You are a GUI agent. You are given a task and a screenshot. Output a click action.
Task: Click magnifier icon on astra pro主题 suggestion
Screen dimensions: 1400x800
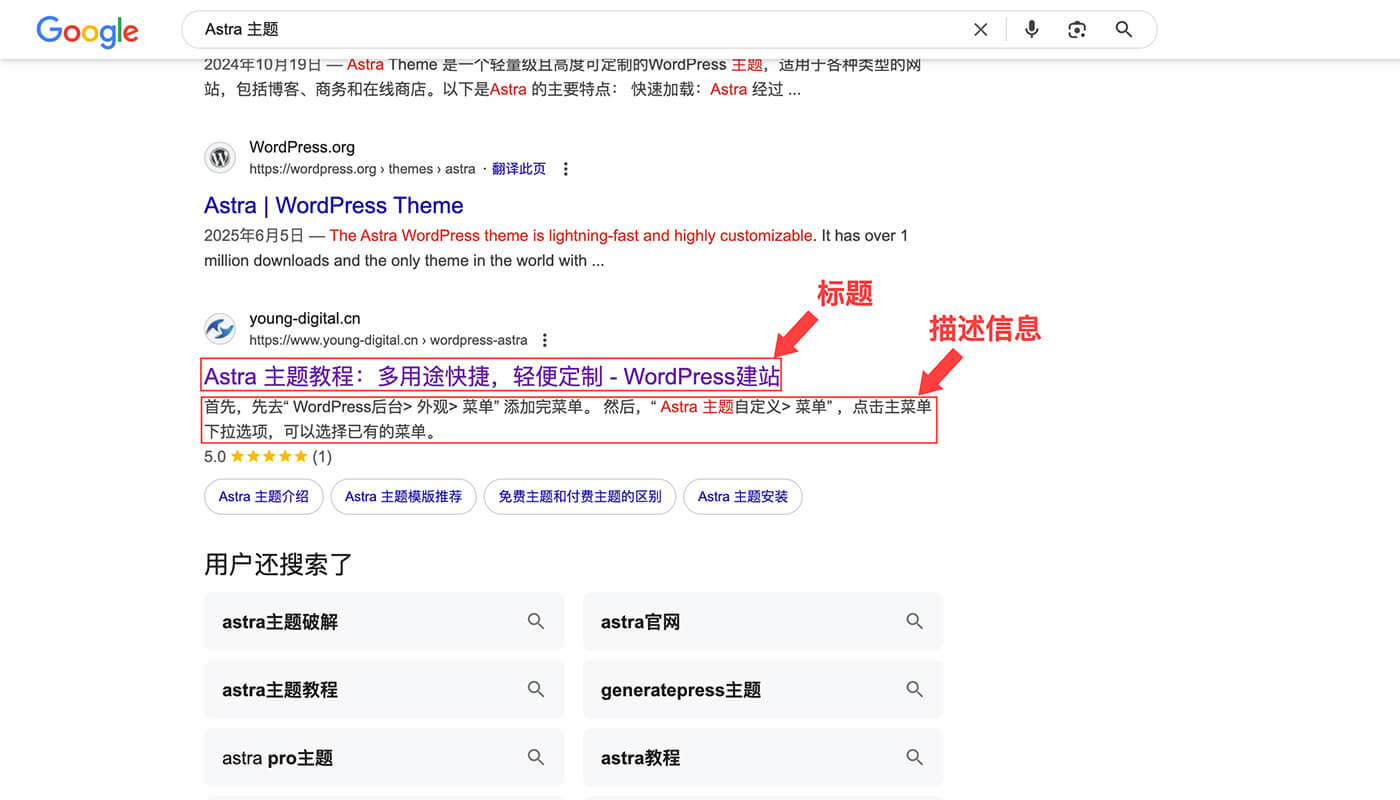(x=536, y=757)
